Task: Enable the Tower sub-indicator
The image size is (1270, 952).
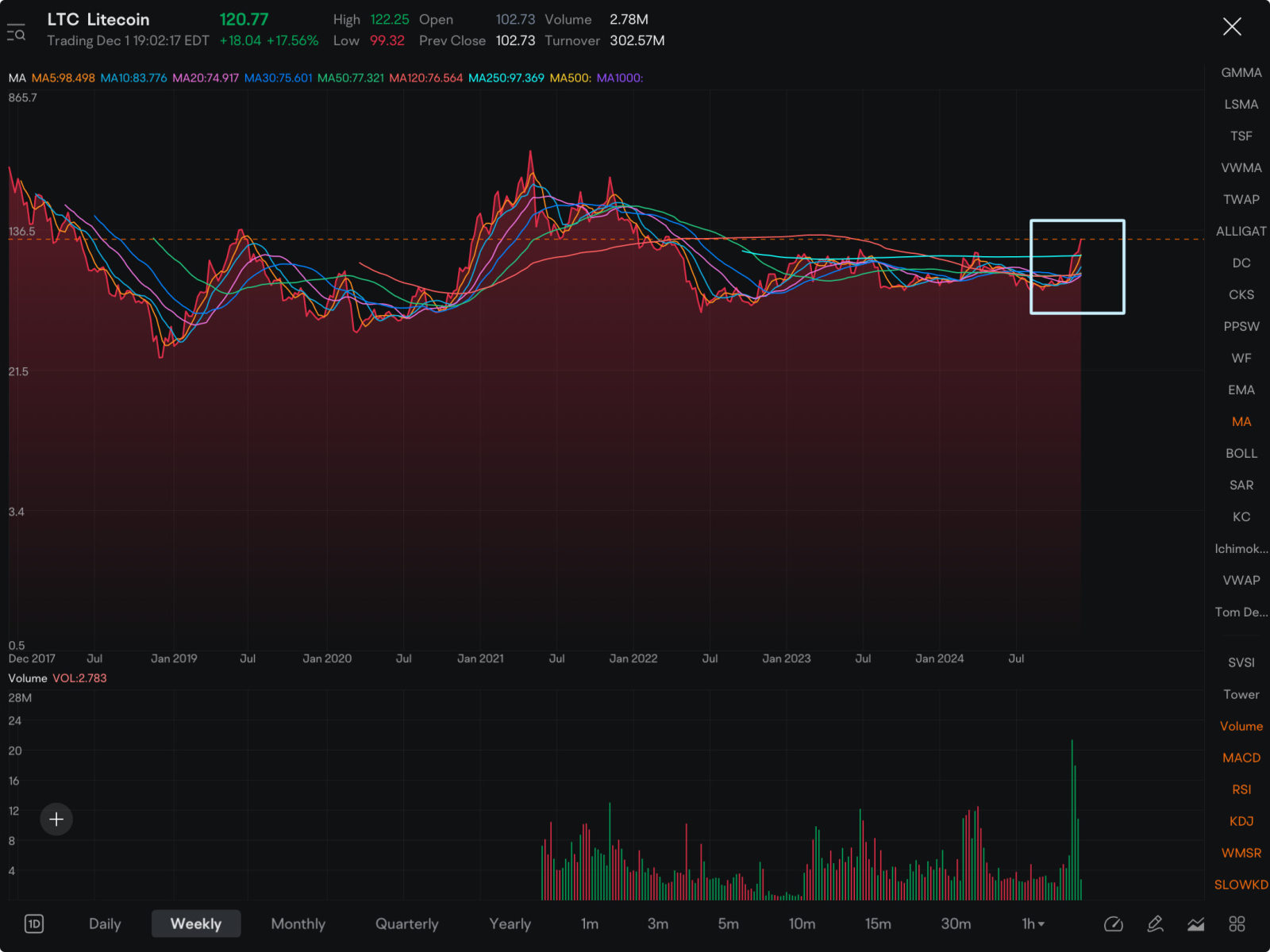Action: coord(1241,694)
